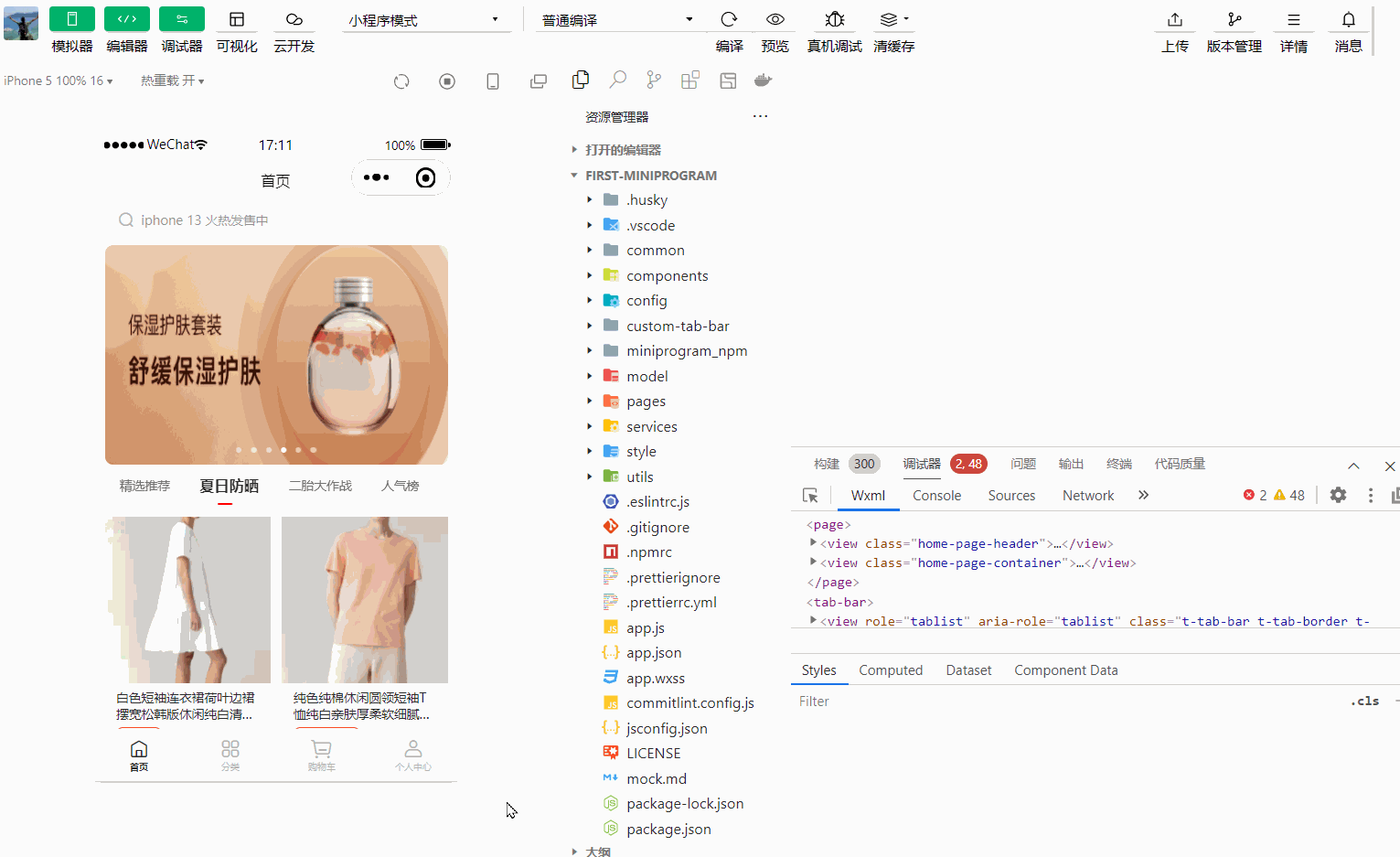Click the simulator refresh icon
The height and width of the screenshot is (857, 1400).
point(401,81)
